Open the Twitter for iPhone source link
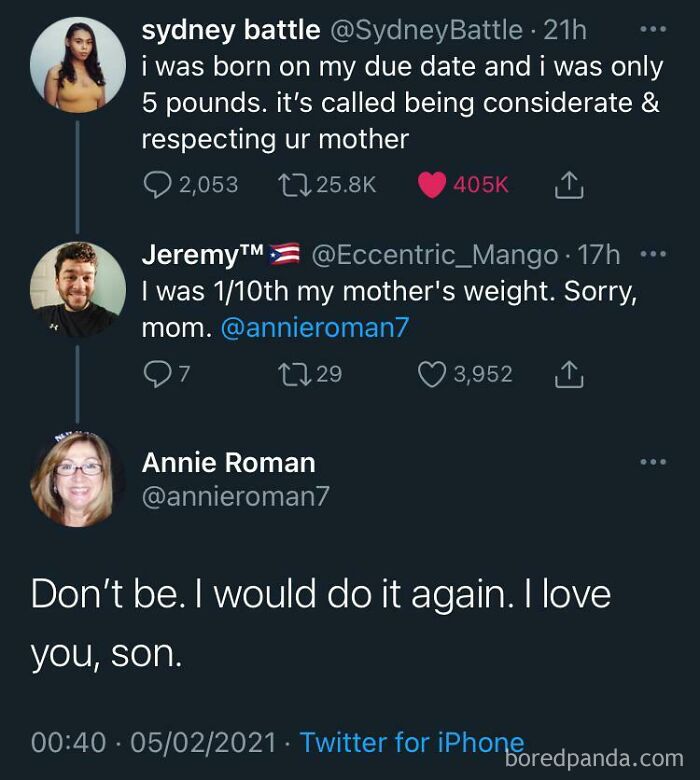This screenshot has height=780, width=700. pyautogui.click(x=412, y=743)
